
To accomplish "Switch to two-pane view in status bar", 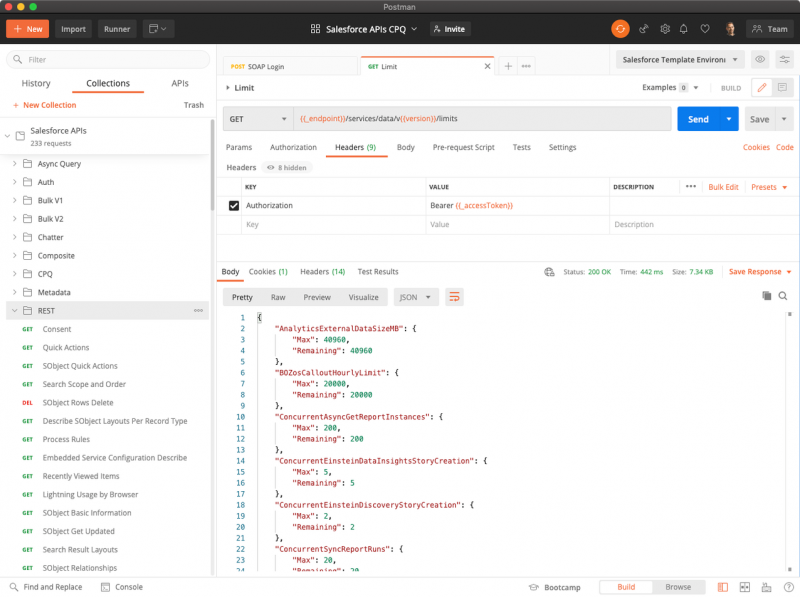I will pos(745,587).
